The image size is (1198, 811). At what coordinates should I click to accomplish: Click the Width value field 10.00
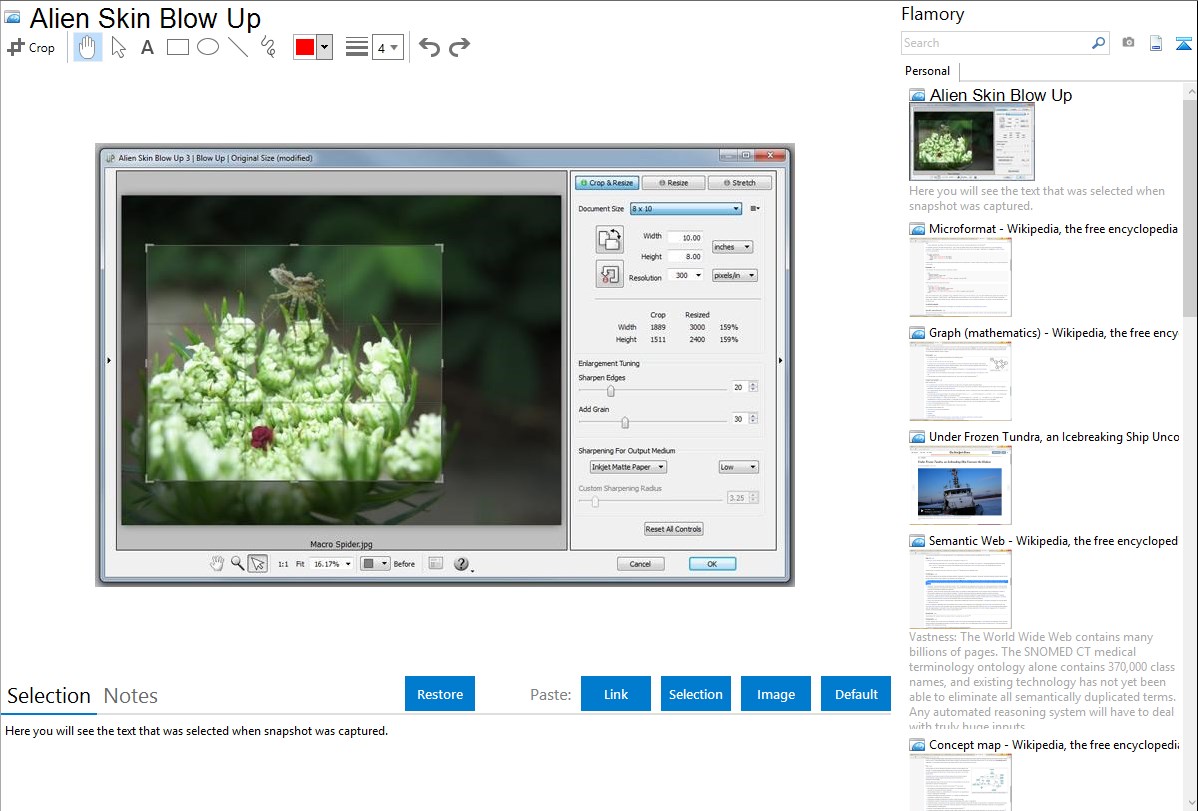[685, 238]
